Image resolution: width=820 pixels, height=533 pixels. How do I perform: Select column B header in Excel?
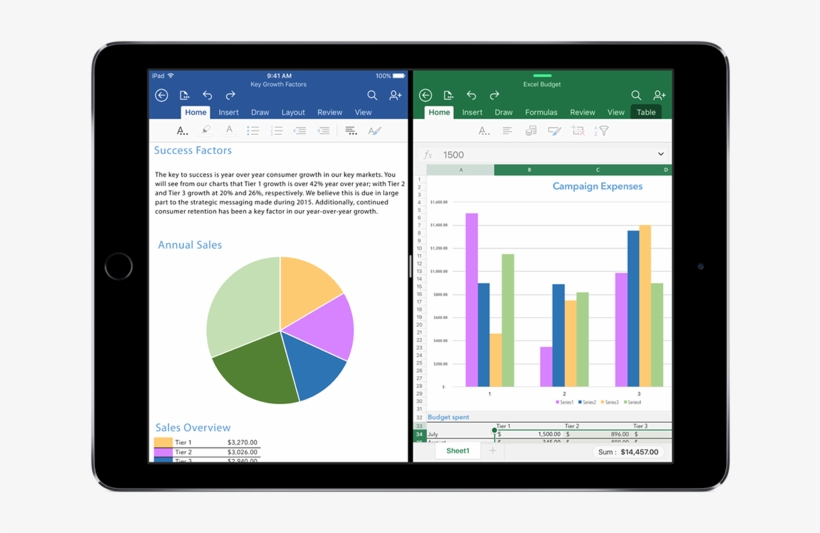[529, 169]
